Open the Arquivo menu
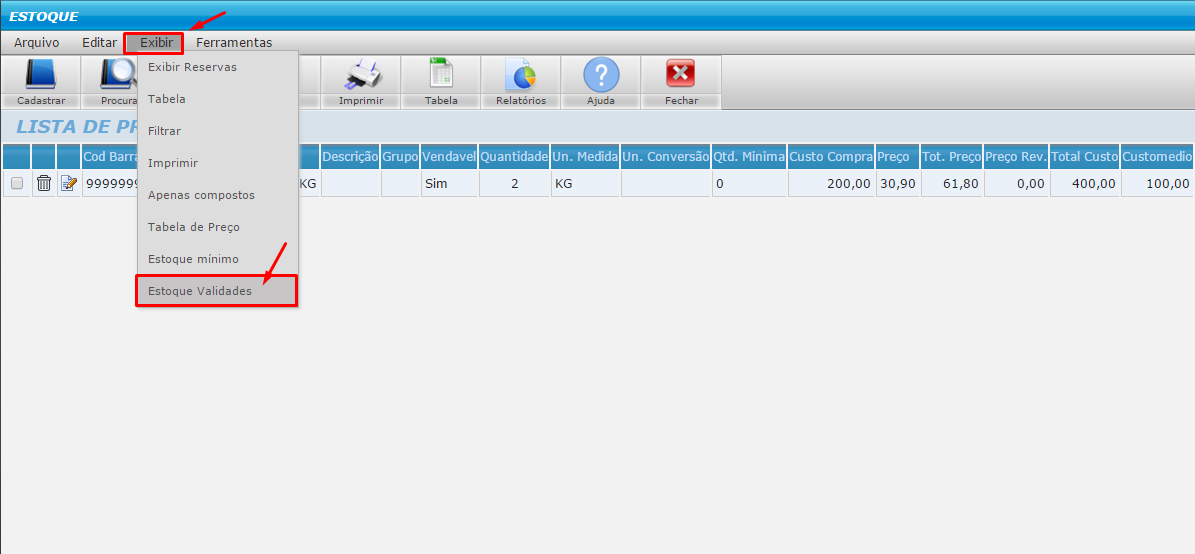Viewport: 1195px width, 554px height. (x=37, y=43)
